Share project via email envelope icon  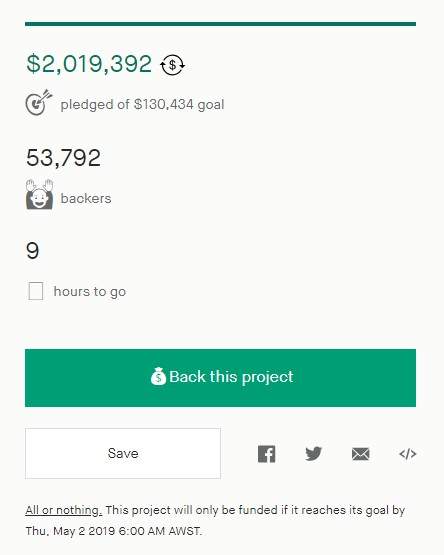point(361,454)
